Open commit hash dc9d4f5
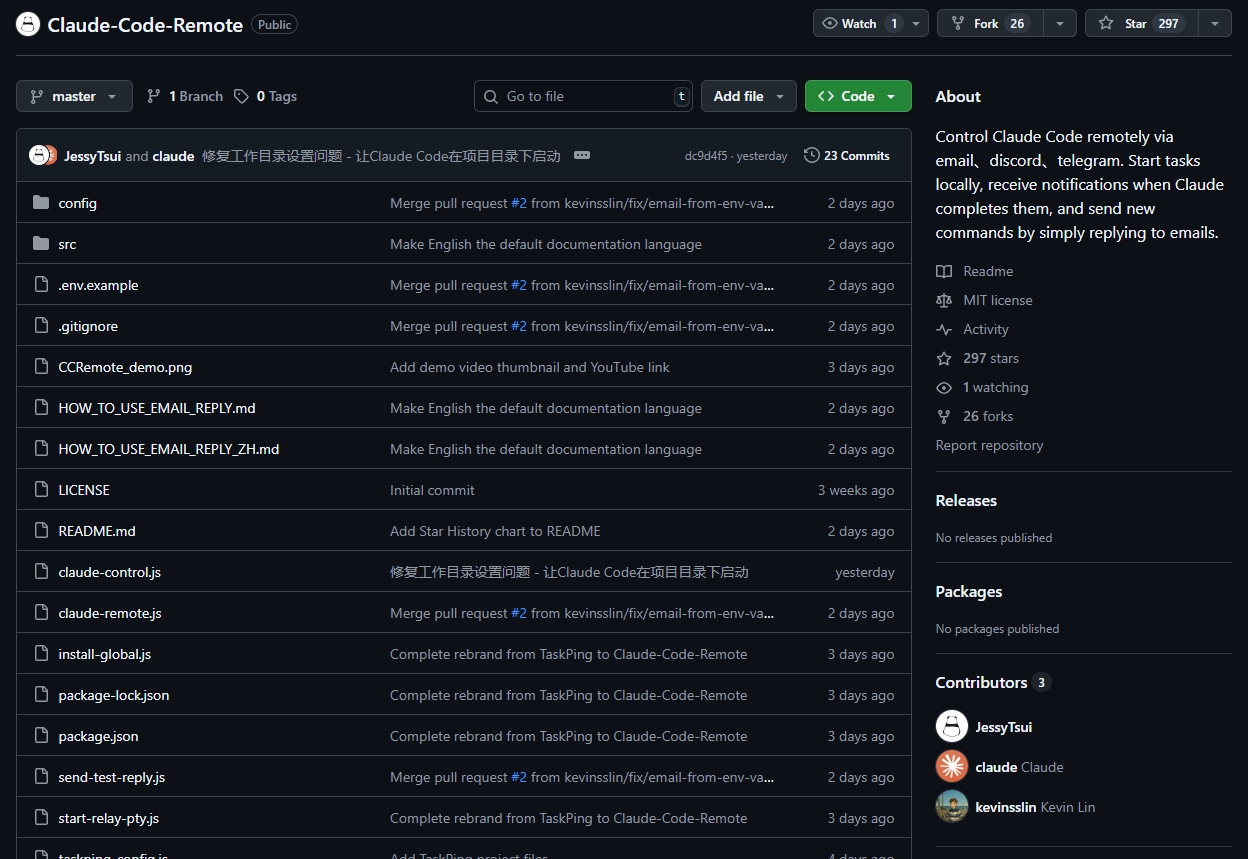This screenshot has width=1248, height=859. click(706, 156)
